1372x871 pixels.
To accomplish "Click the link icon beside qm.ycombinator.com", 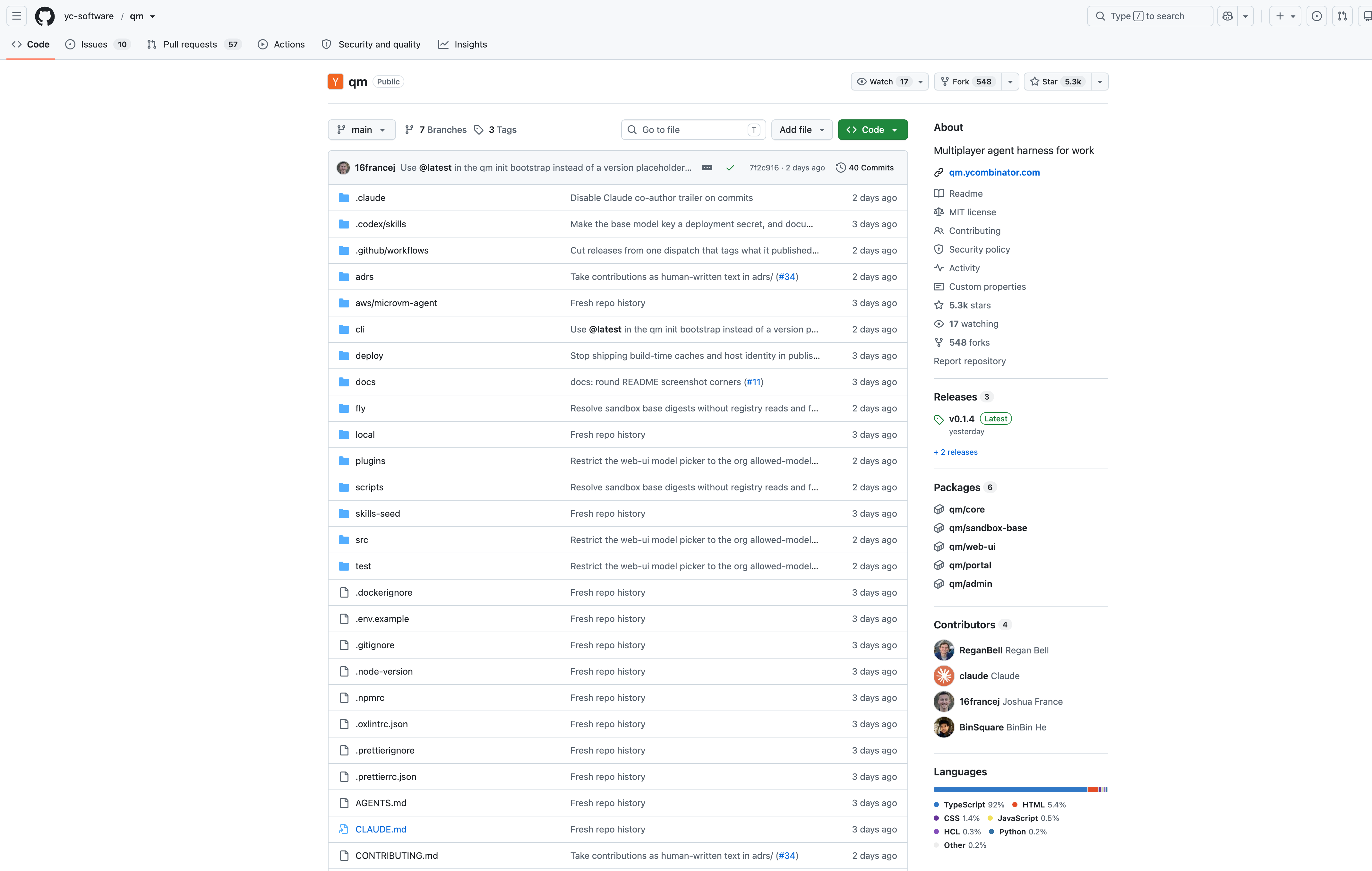I will pos(939,172).
